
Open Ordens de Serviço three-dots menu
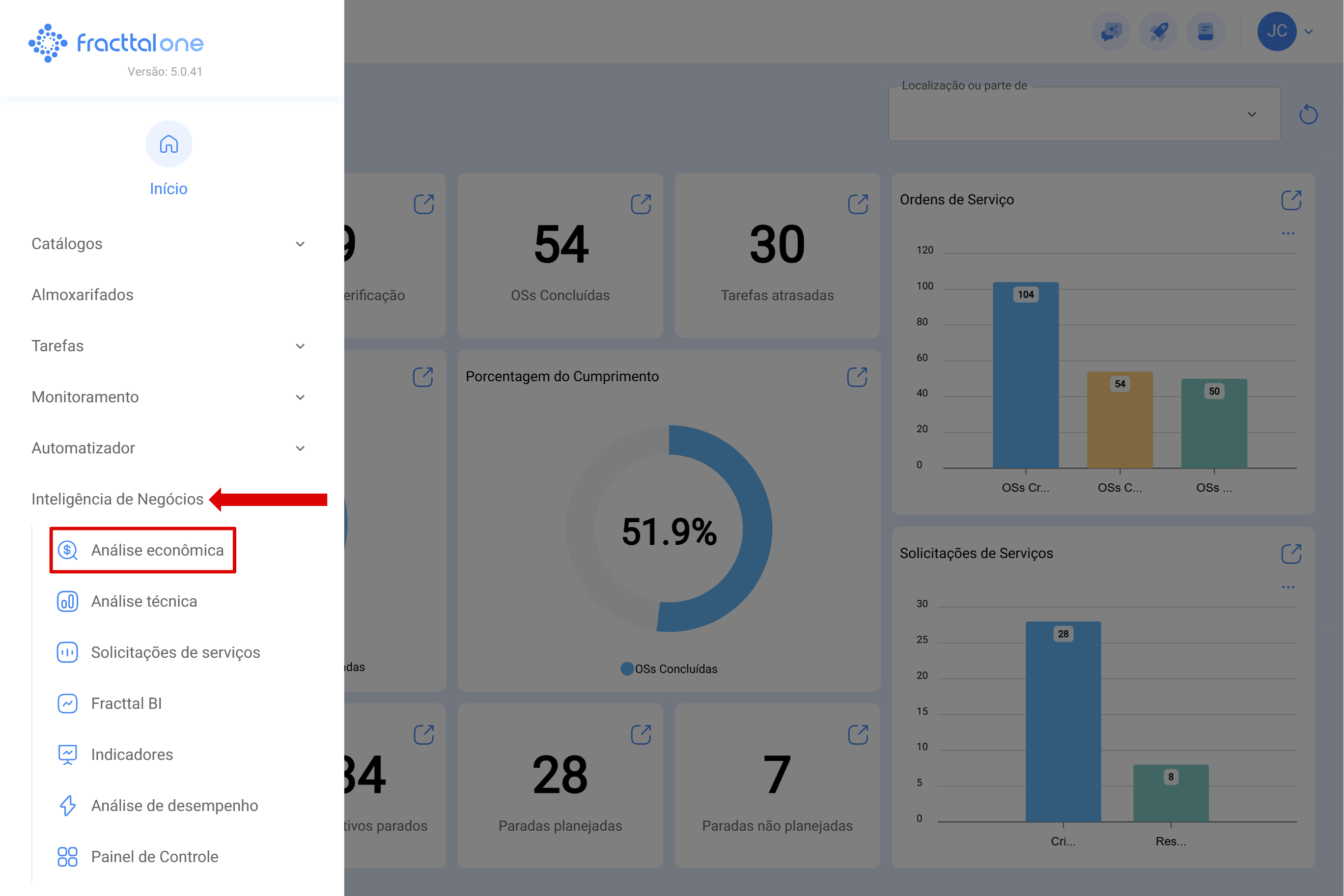[x=1288, y=233]
